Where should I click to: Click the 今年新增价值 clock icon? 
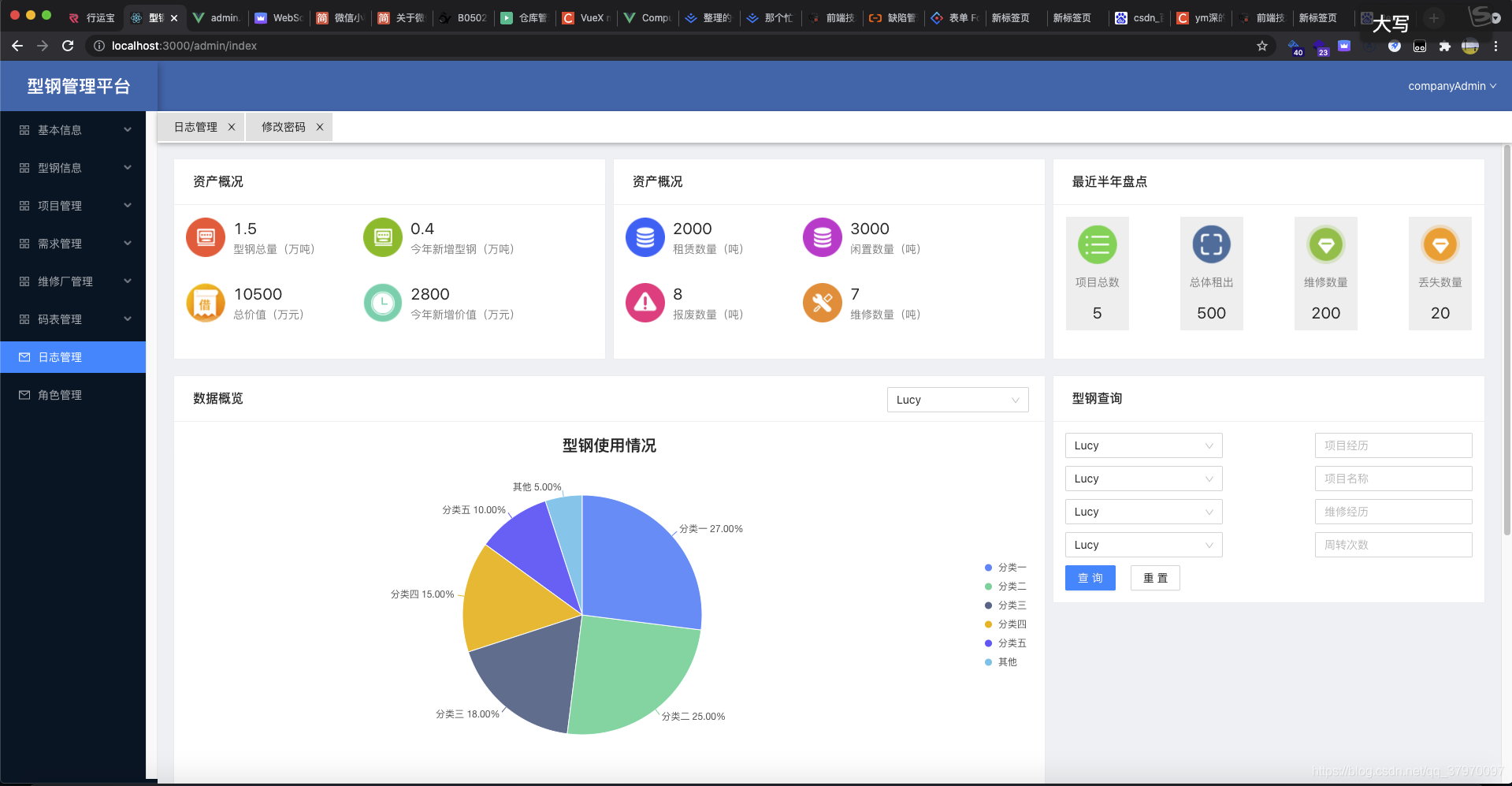tap(382, 303)
